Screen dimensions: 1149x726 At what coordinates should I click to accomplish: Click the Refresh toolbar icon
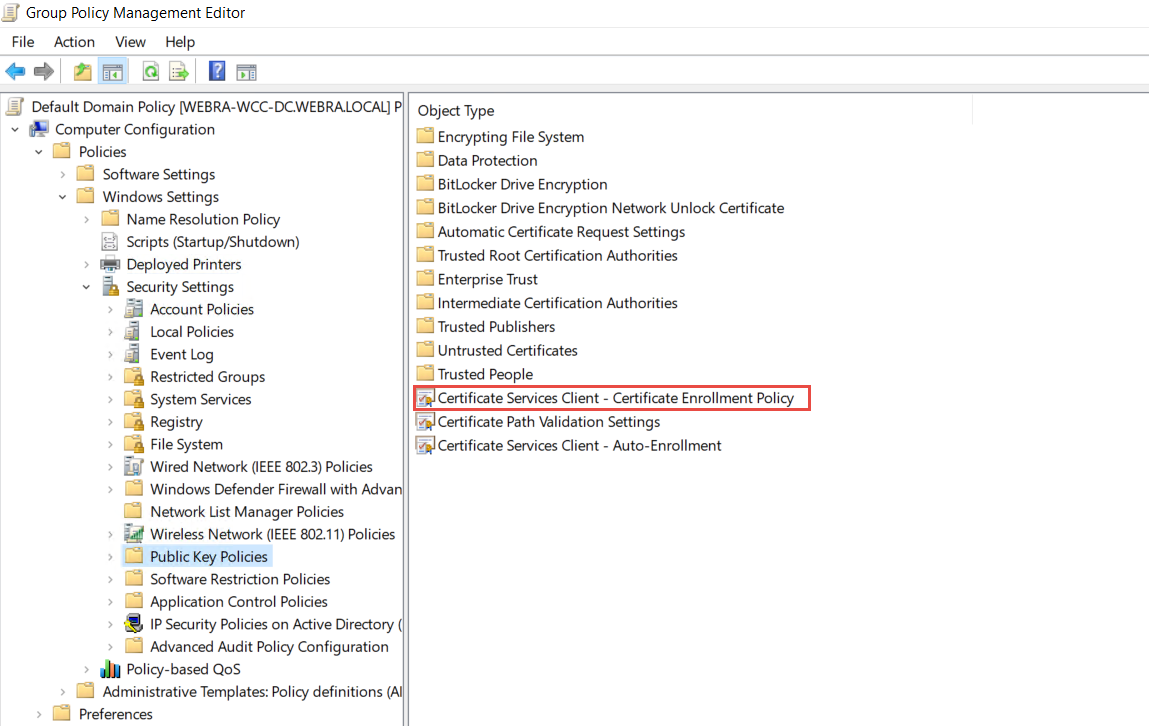pyautogui.click(x=151, y=71)
